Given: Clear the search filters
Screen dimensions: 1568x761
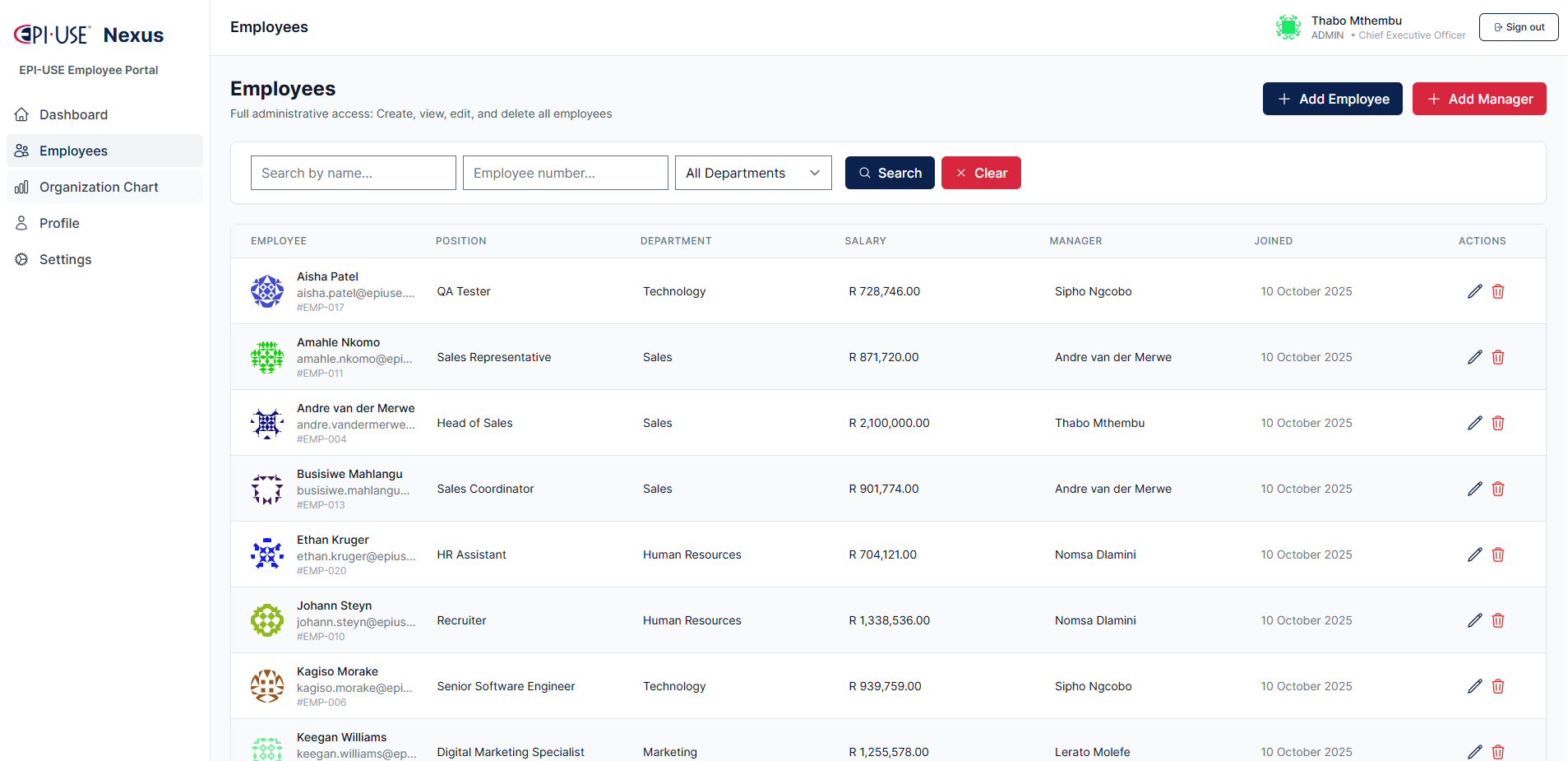Looking at the screenshot, I should pos(981,173).
